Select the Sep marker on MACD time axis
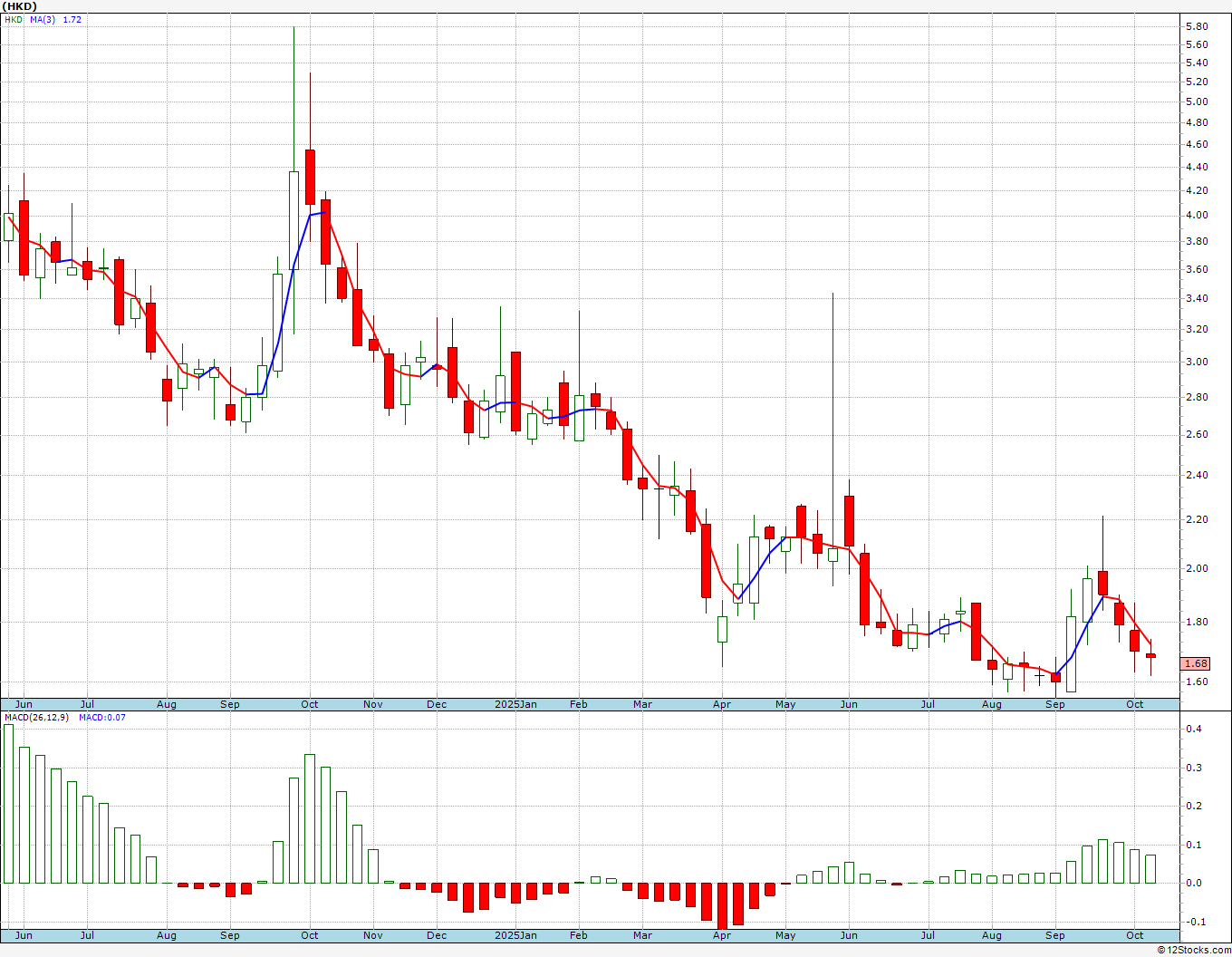This screenshot has height=957, width=1232. click(x=1055, y=935)
